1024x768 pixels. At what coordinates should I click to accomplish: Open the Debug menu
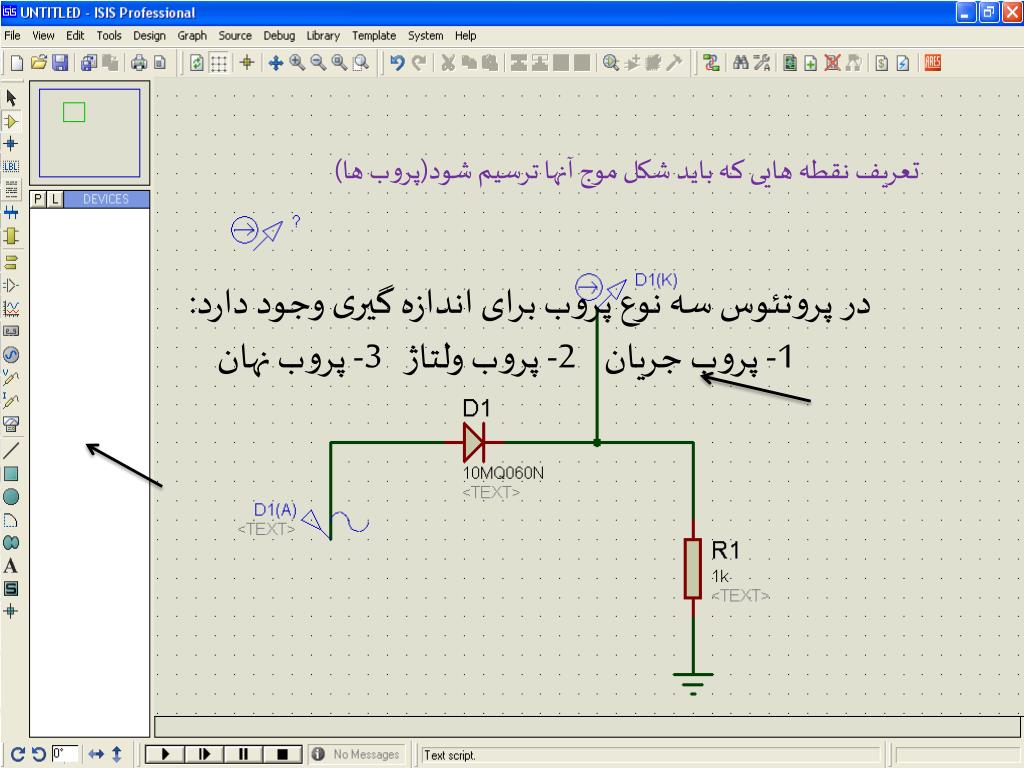[279, 35]
